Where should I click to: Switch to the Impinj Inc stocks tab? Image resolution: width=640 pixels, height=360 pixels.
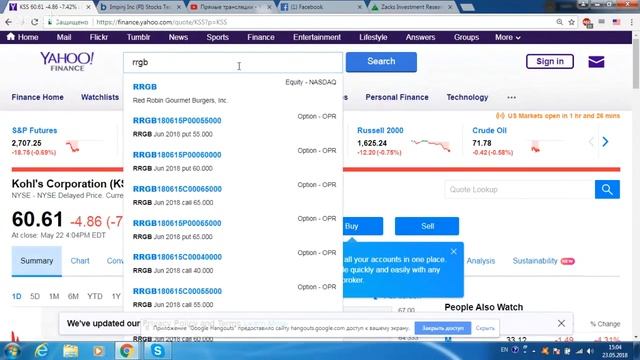point(140,7)
